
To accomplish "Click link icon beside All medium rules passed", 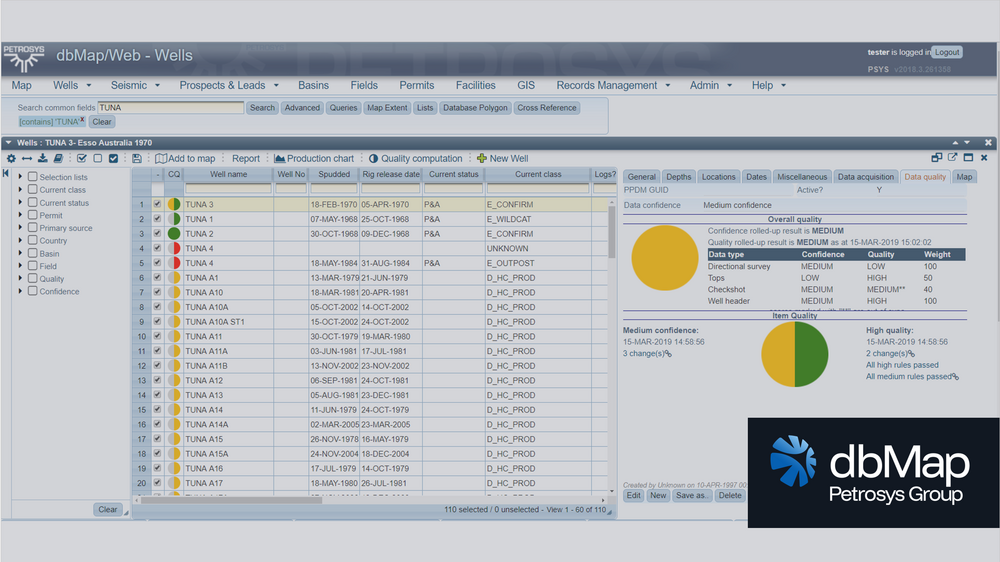I will coord(955,377).
